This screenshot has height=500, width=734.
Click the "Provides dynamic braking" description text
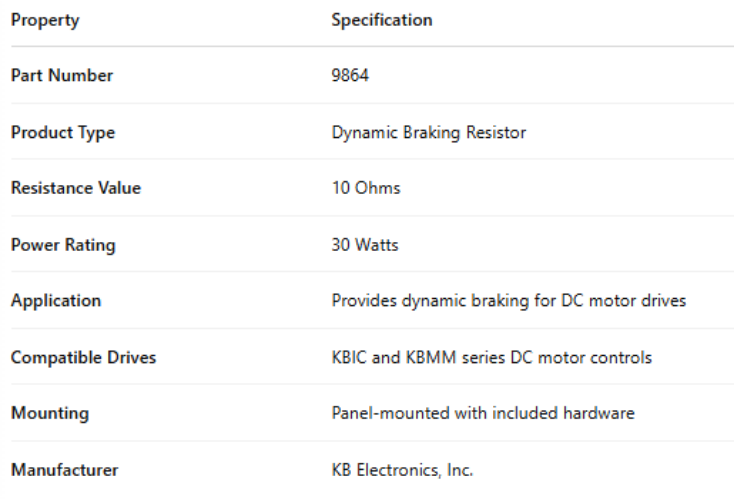tap(416, 301)
